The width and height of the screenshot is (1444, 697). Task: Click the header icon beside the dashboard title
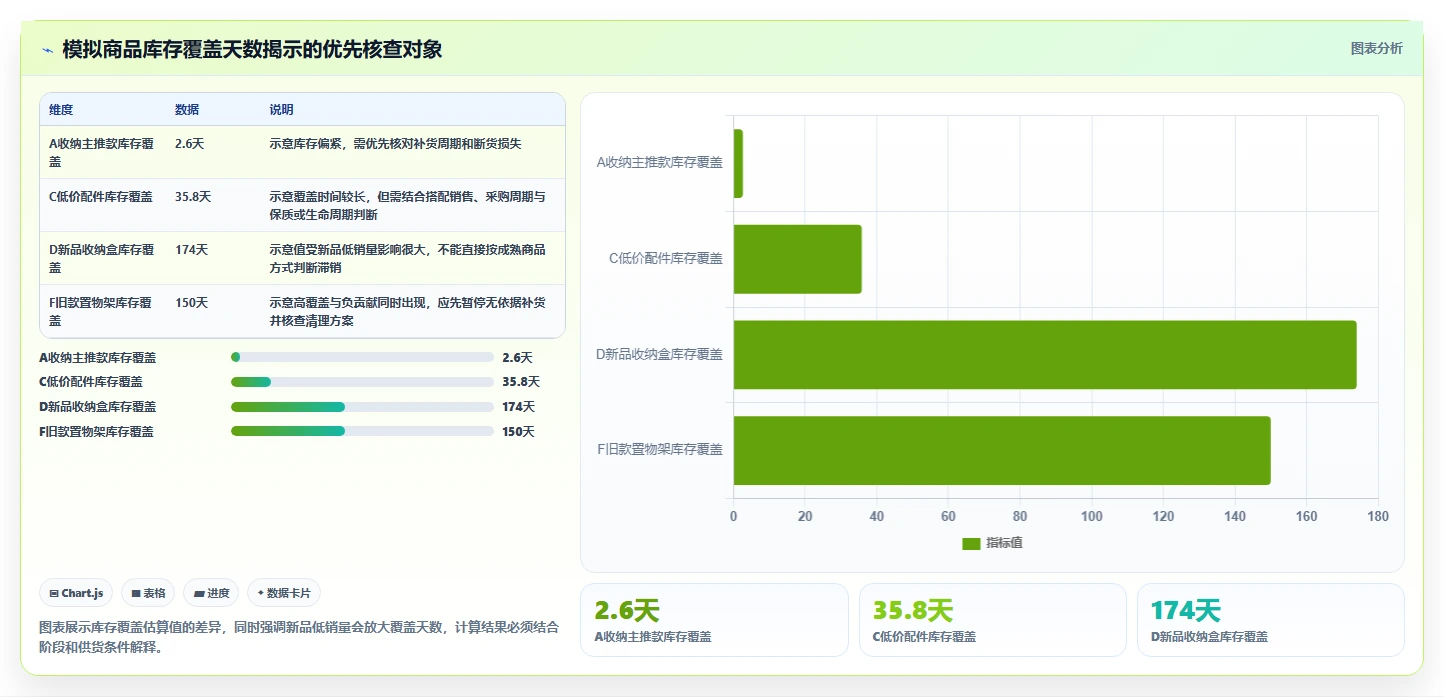(x=47, y=50)
